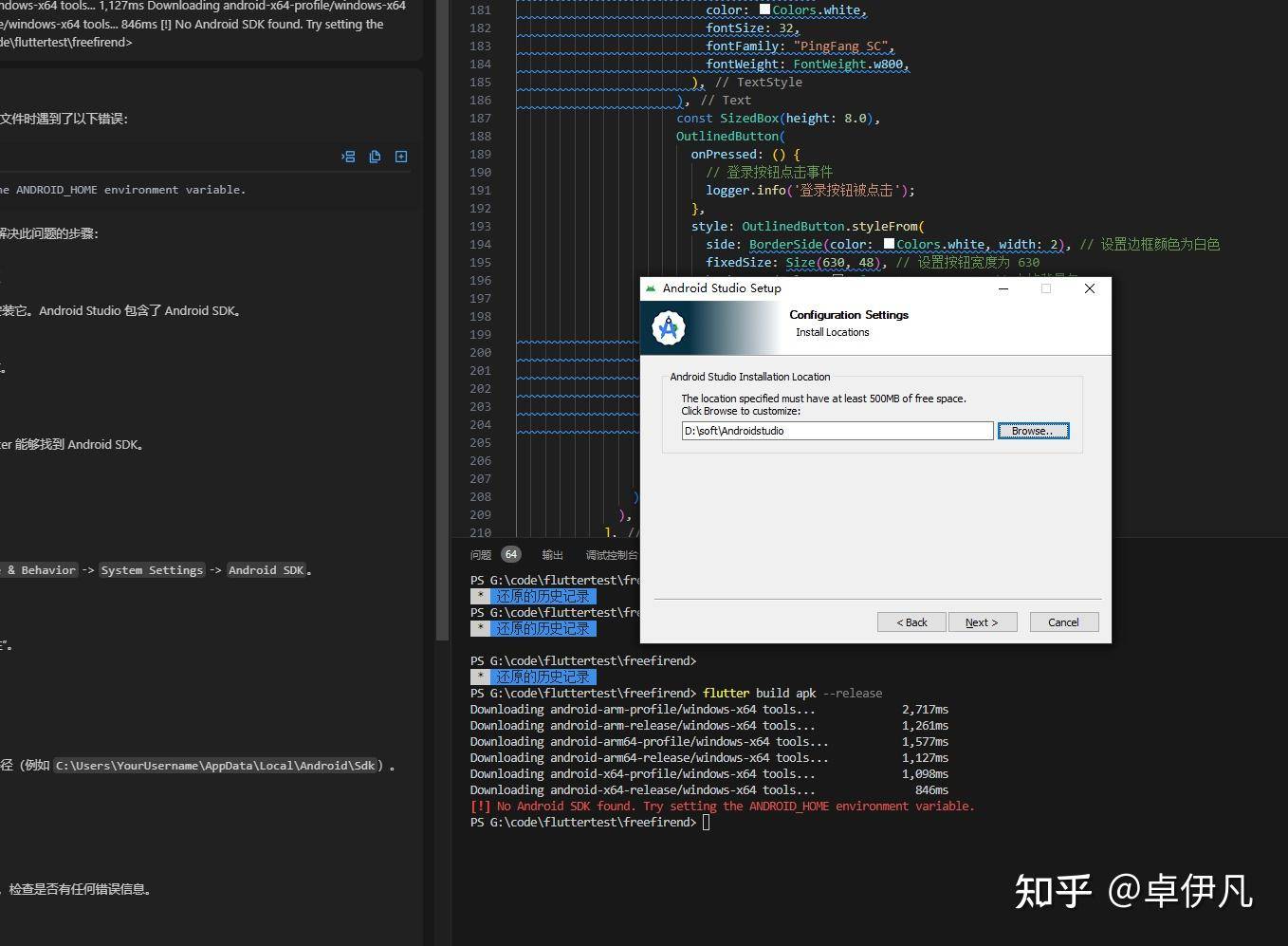Click the 'Downloading android-arm64-release' terminal line
This screenshot has width=1288, height=946.
tap(708, 758)
